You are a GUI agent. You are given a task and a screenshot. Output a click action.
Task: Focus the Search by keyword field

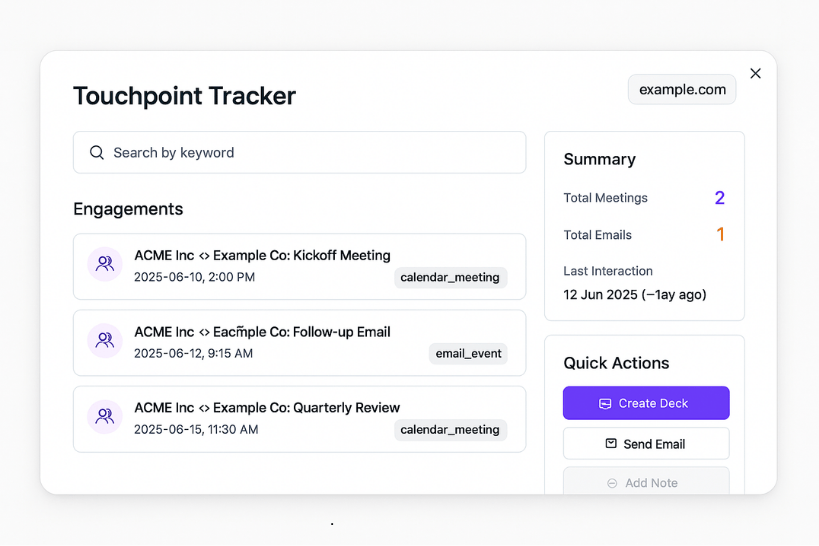click(299, 153)
